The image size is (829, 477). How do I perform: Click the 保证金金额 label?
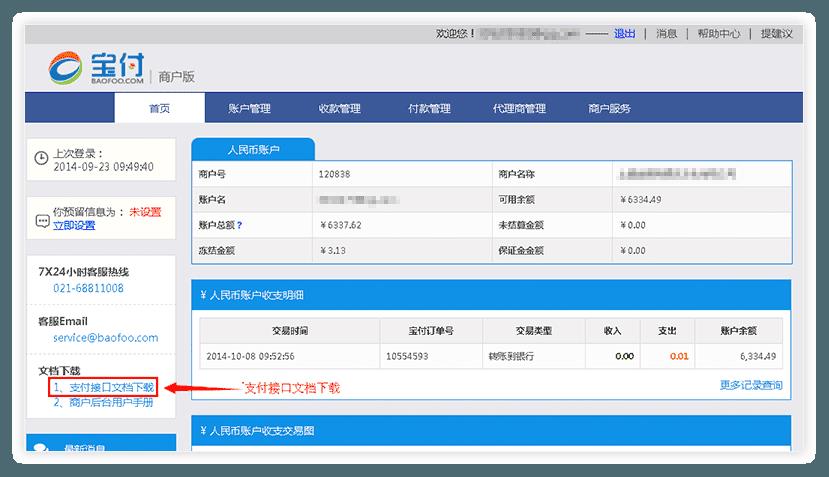pos(521,250)
